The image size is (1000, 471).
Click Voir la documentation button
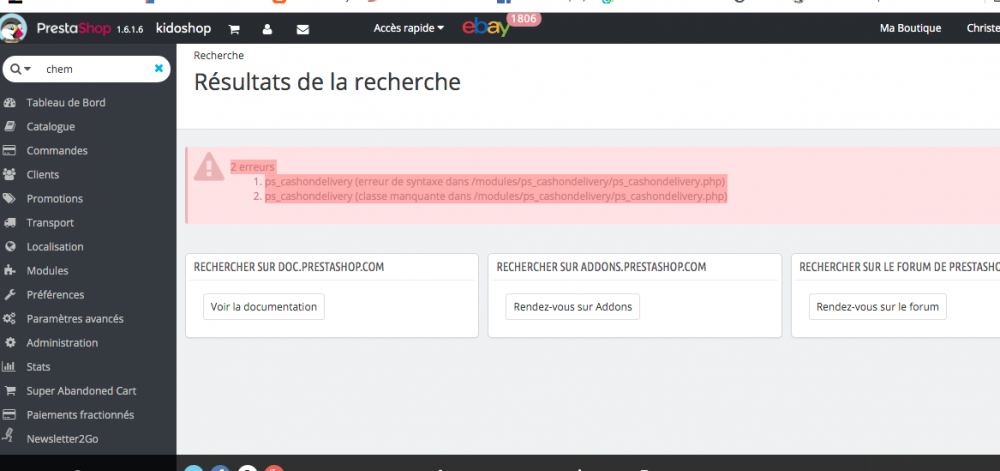[263, 307]
